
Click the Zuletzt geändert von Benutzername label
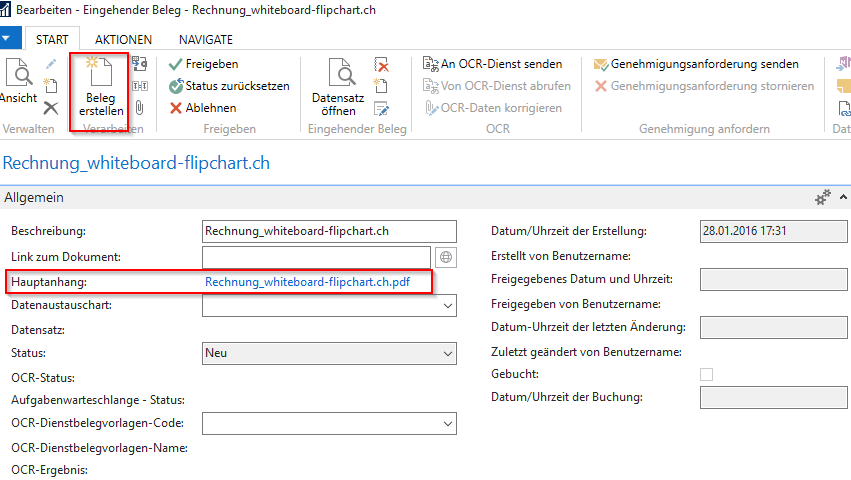pos(586,352)
